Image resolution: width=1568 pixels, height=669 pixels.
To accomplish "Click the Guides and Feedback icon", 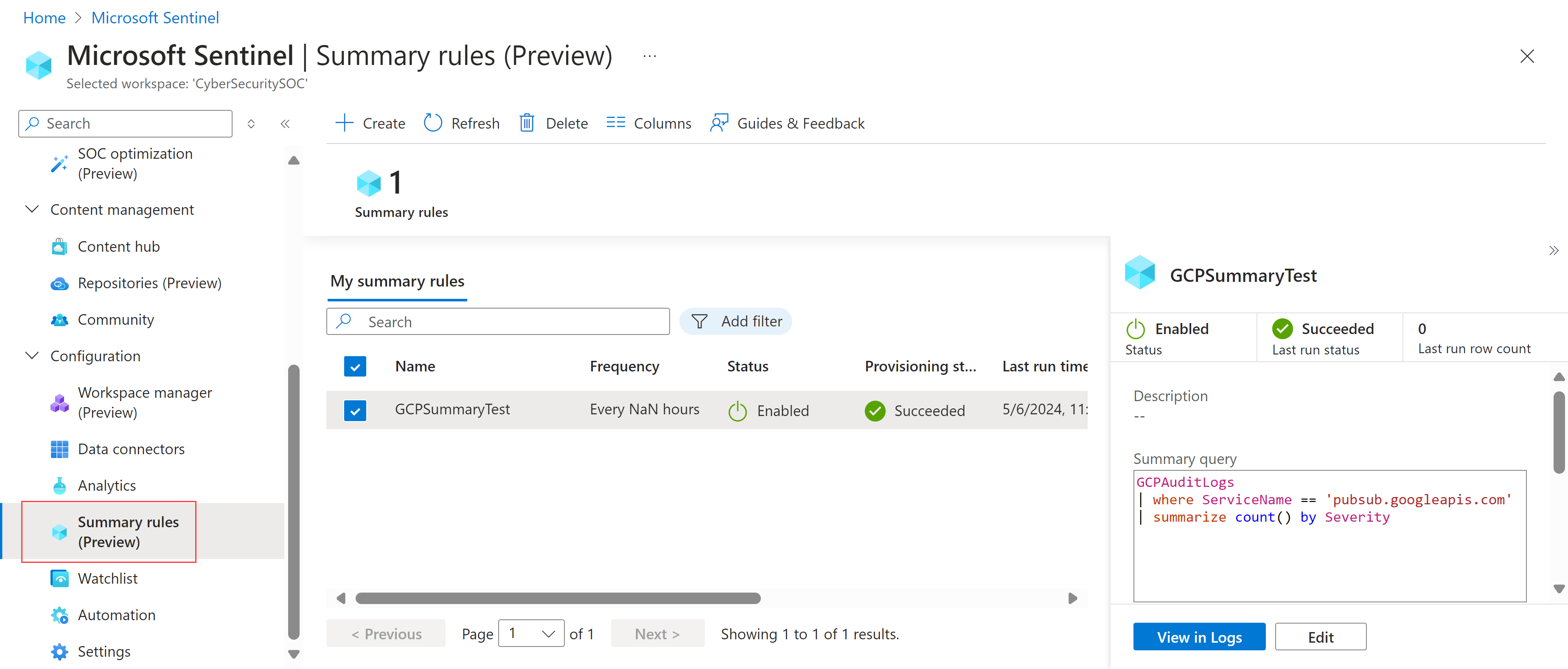I will coord(718,122).
